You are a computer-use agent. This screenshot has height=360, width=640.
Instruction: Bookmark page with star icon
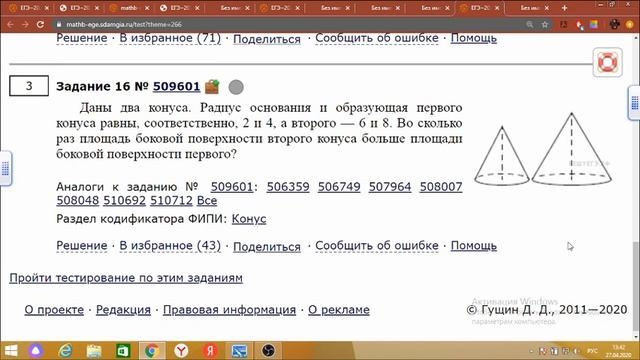click(x=544, y=24)
